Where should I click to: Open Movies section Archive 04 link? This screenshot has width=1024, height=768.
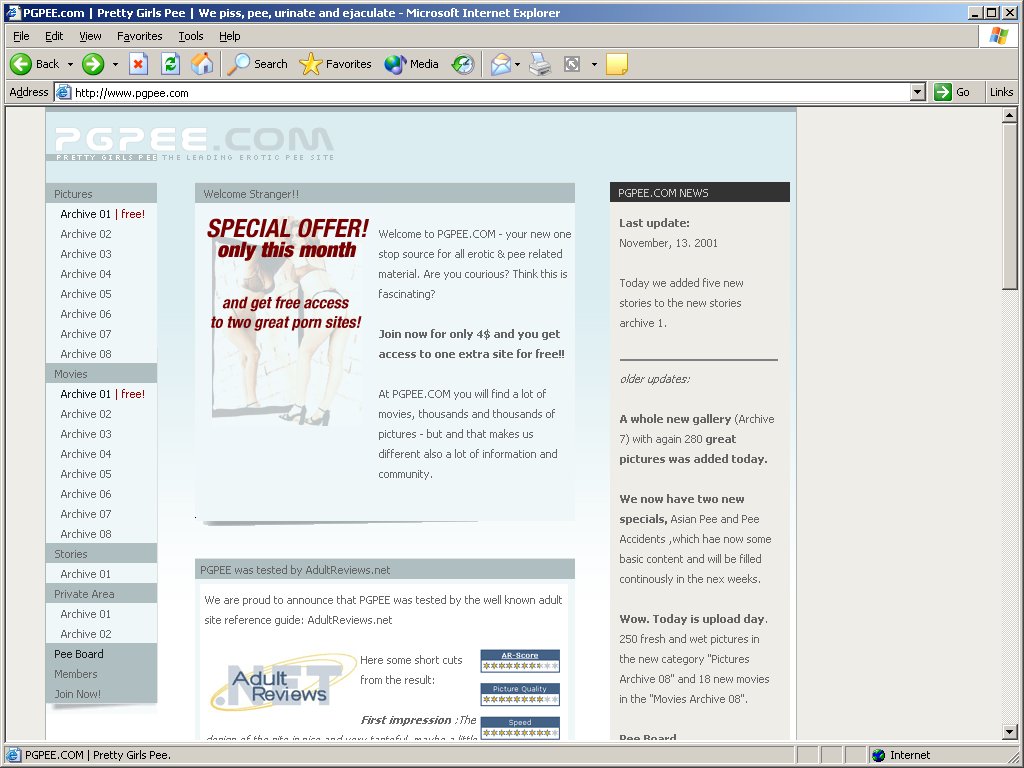pyautogui.click(x=86, y=454)
